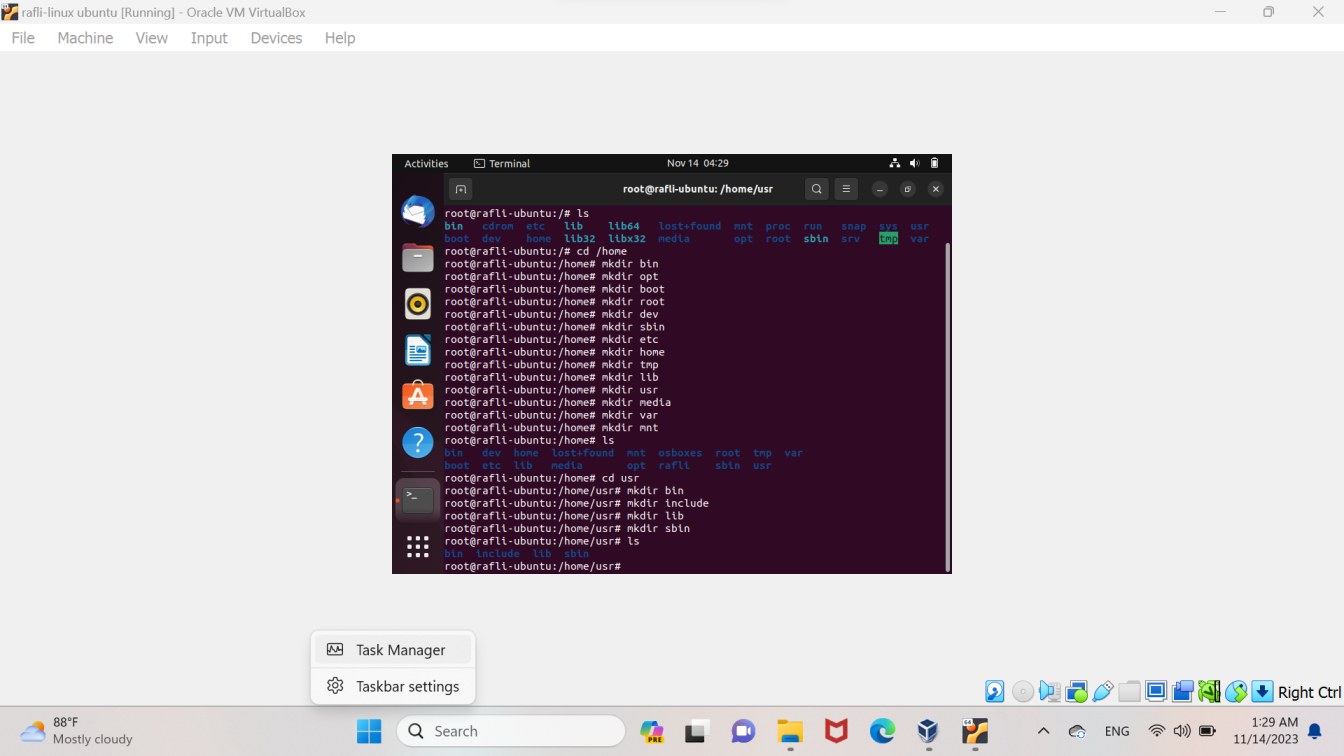Screen dimensions: 1344x756
Task: Click the Windows Start button
Action: (x=369, y=731)
